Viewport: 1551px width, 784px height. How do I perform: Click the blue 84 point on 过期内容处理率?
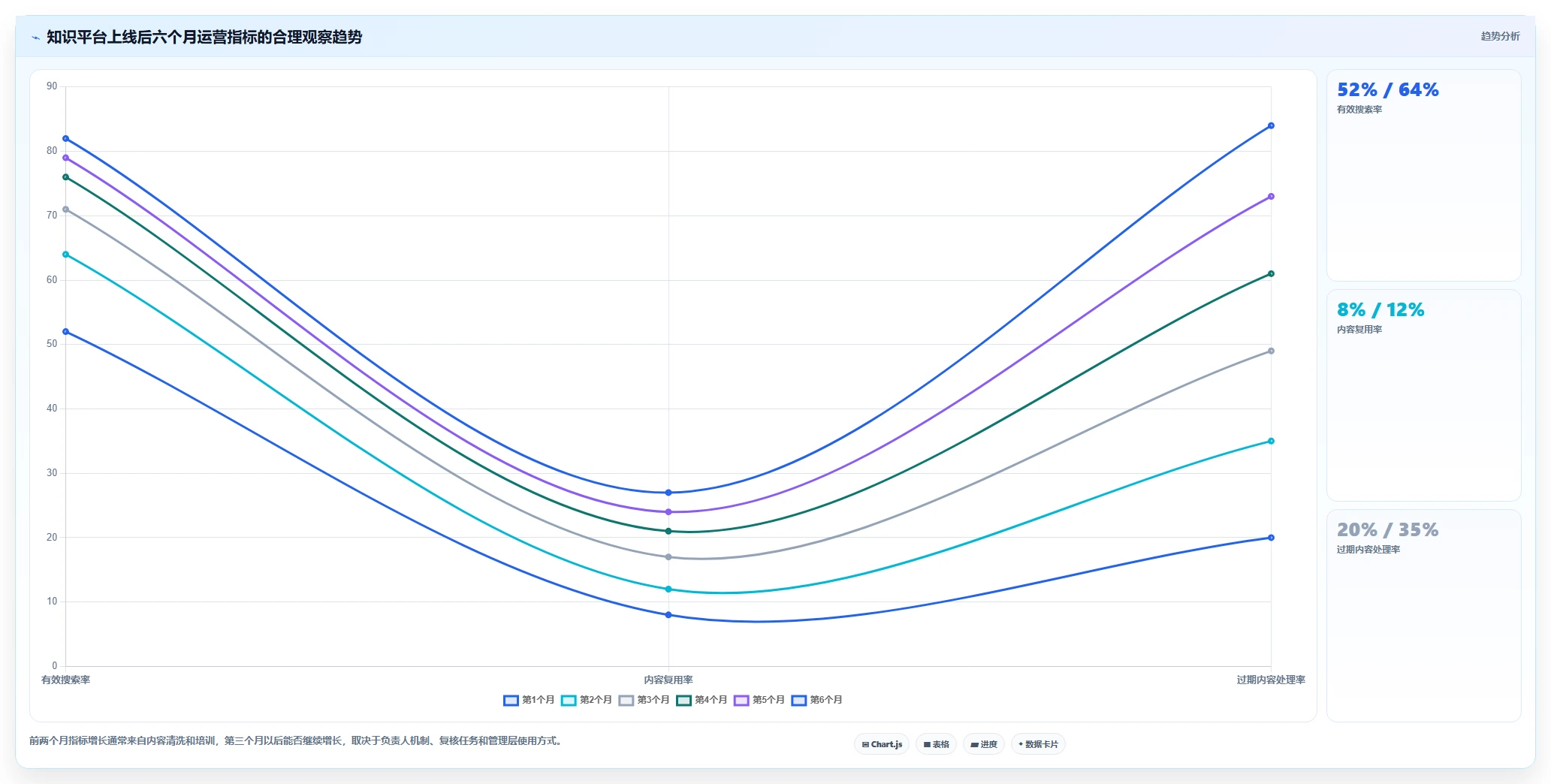coord(1271,125)
